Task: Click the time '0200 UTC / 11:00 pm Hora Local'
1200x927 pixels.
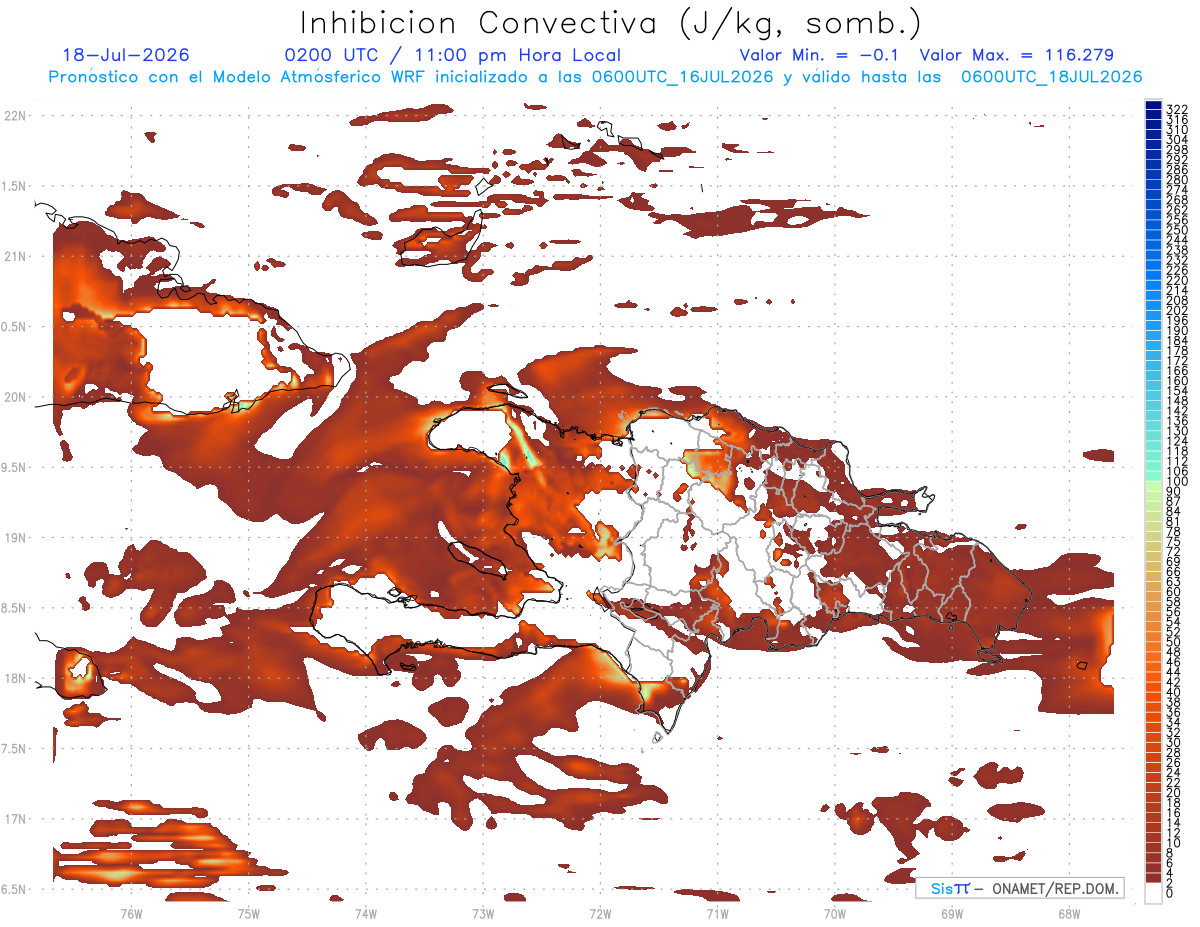Action: 453,56
